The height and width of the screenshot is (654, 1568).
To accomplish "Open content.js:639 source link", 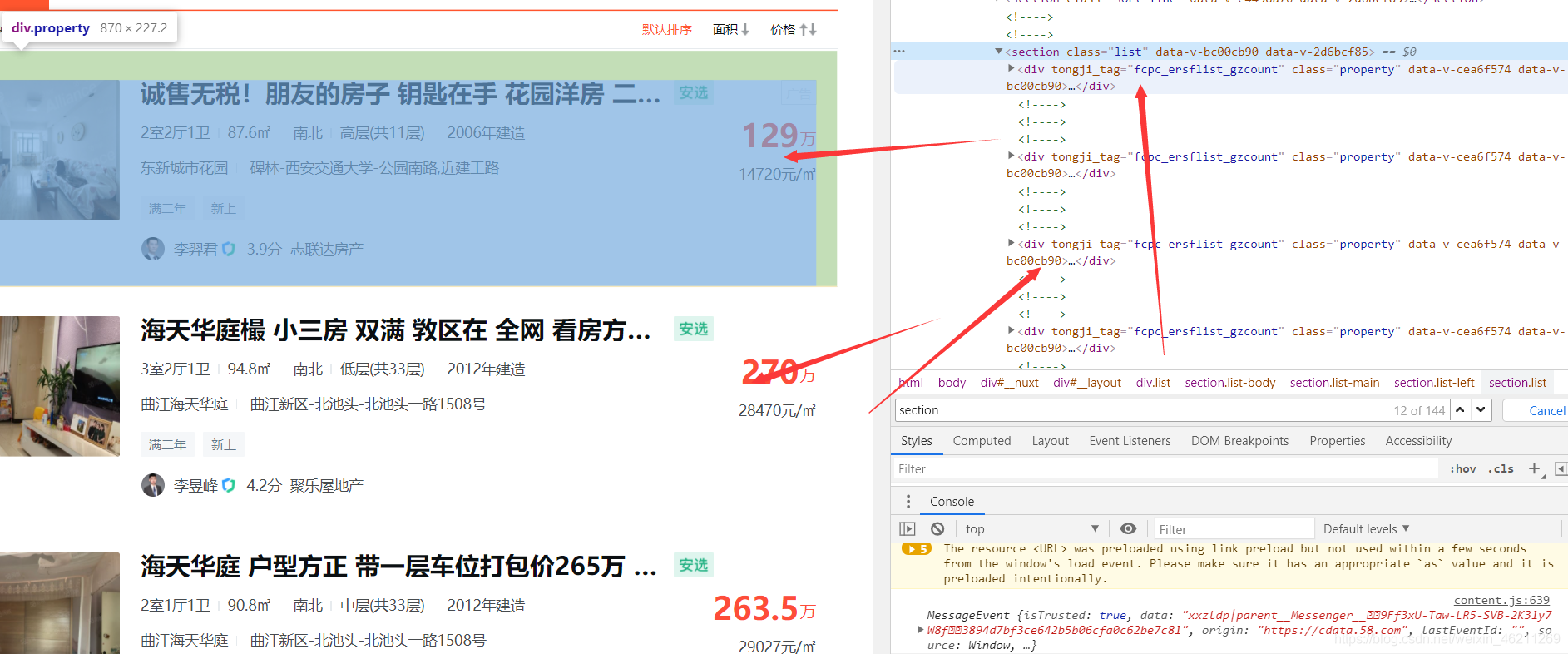I will pyautogui.click(x=1501, y=600).
